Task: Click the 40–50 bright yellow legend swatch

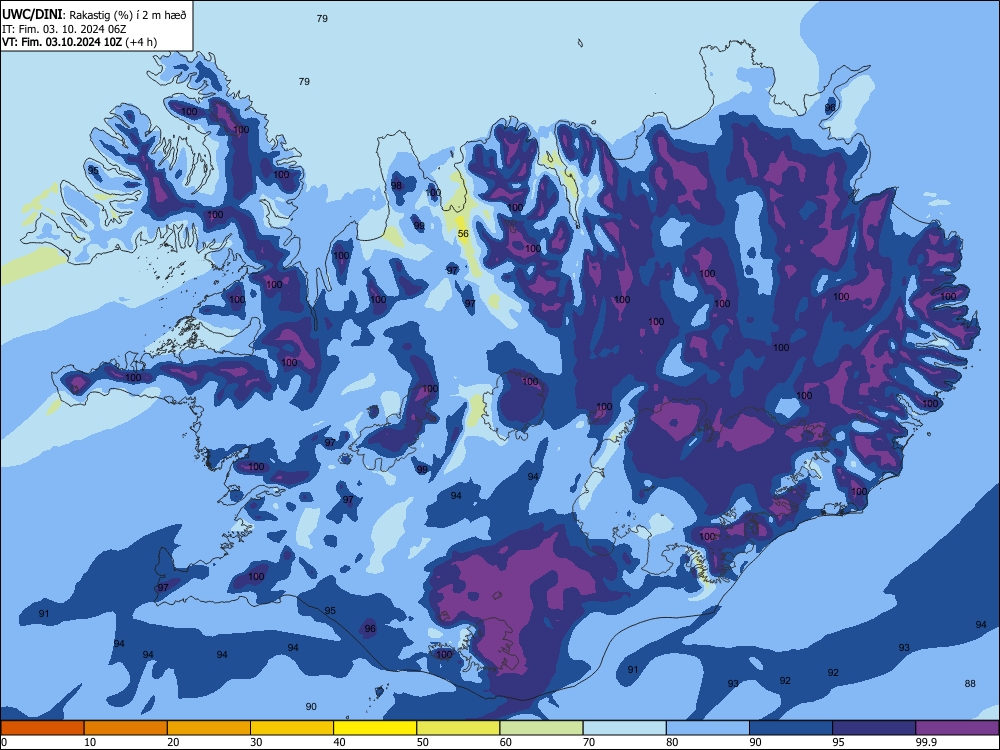Action: click(375, 728)
